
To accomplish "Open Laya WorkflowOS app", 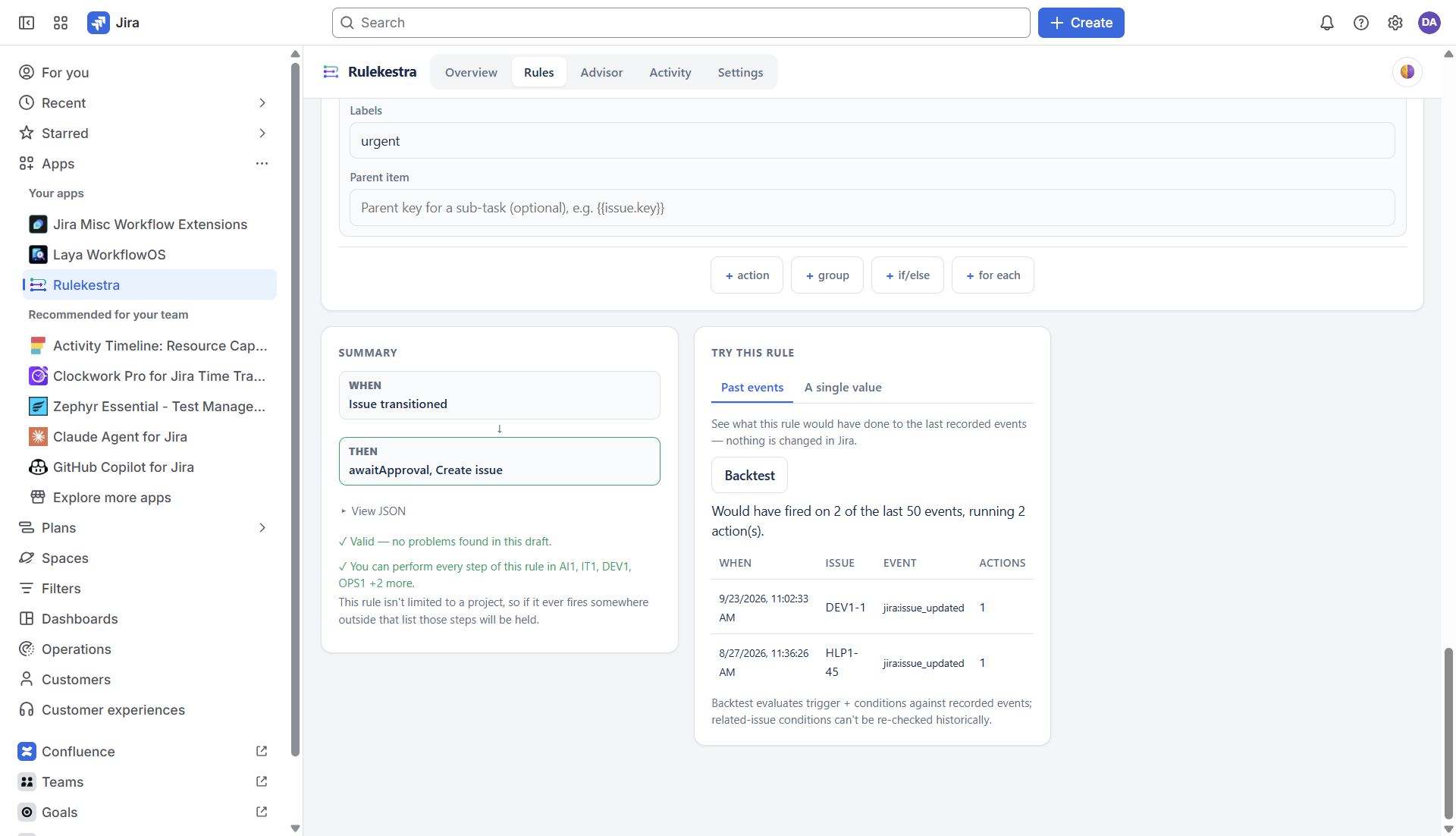I will coord(149,255).
